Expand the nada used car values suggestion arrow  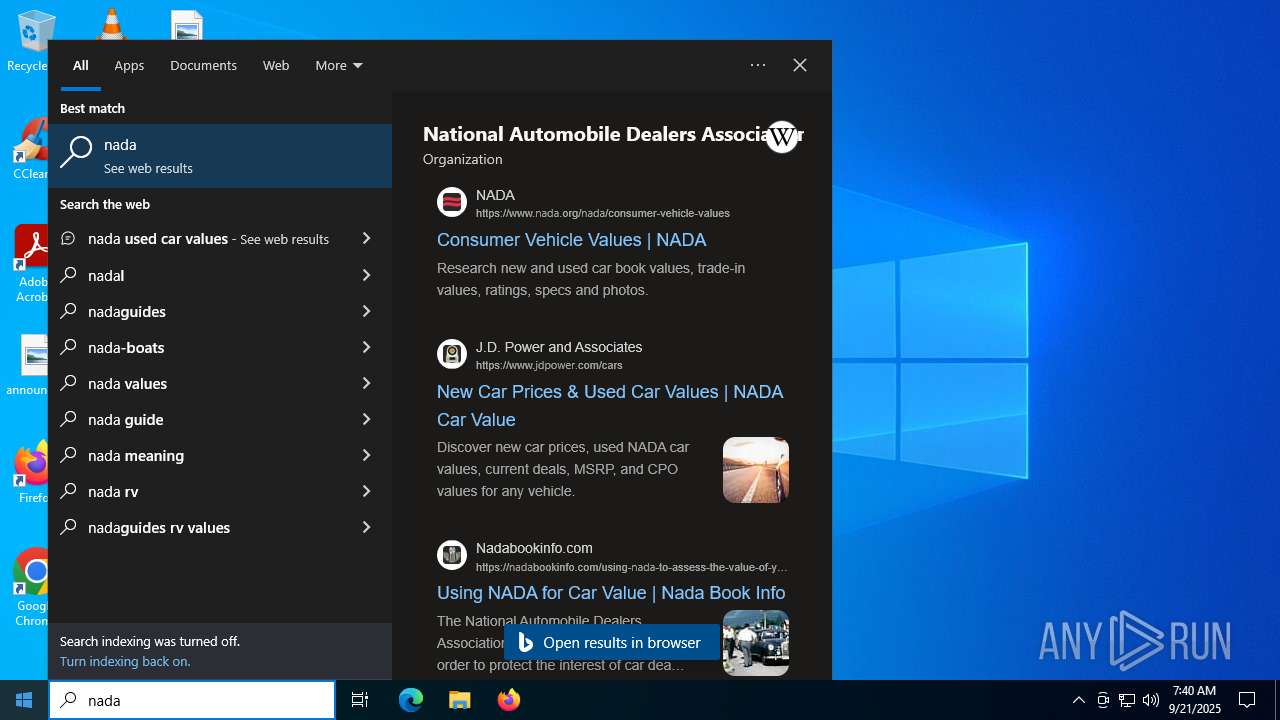[366, 239]
